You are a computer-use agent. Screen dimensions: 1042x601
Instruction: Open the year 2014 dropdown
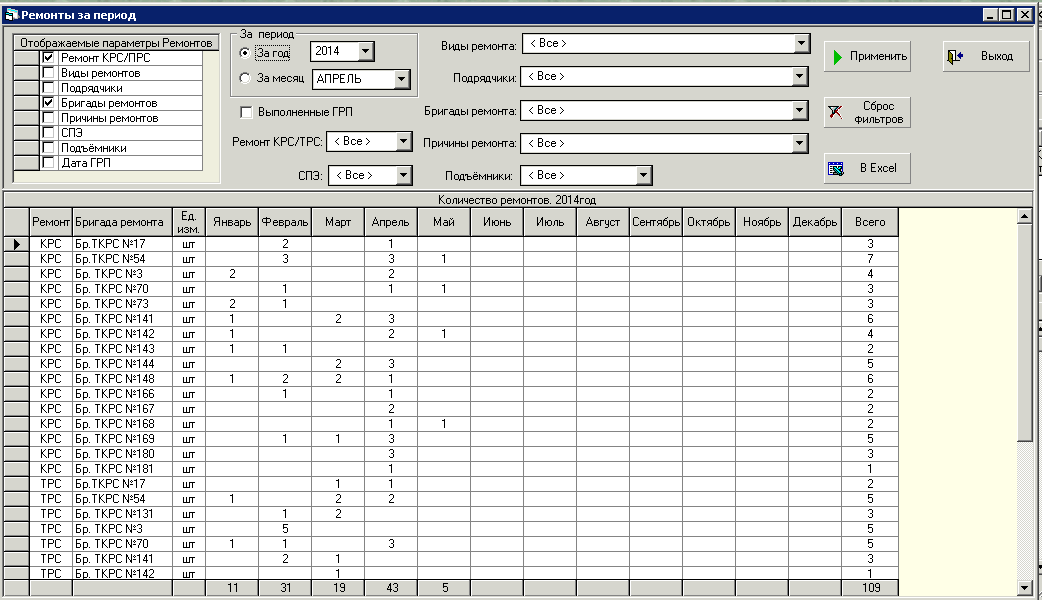(365, 51)
